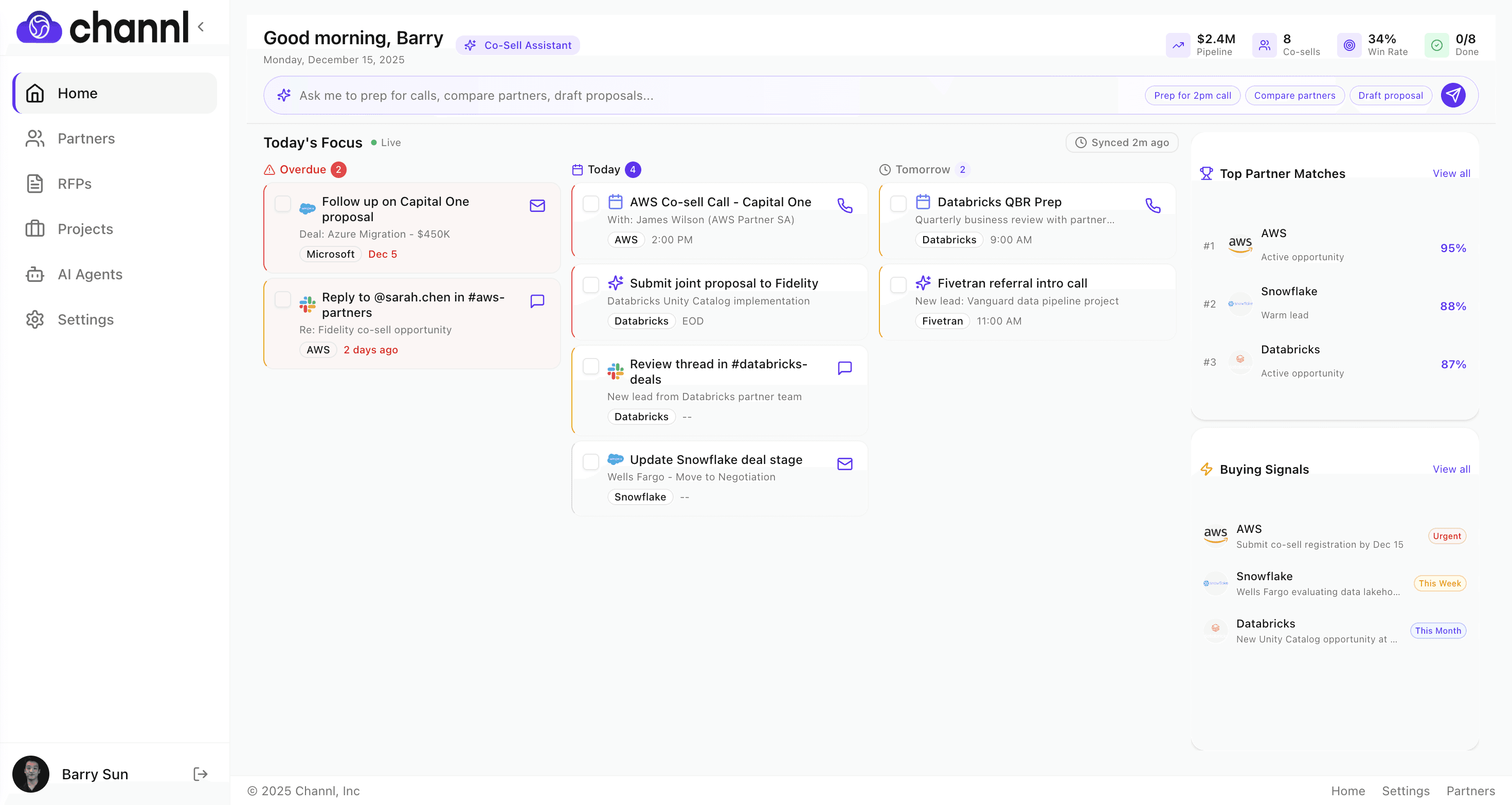Screen dimensions: 1512x805
Task: Expand View all for Buying Signals
Action: tap(1451, 469)
